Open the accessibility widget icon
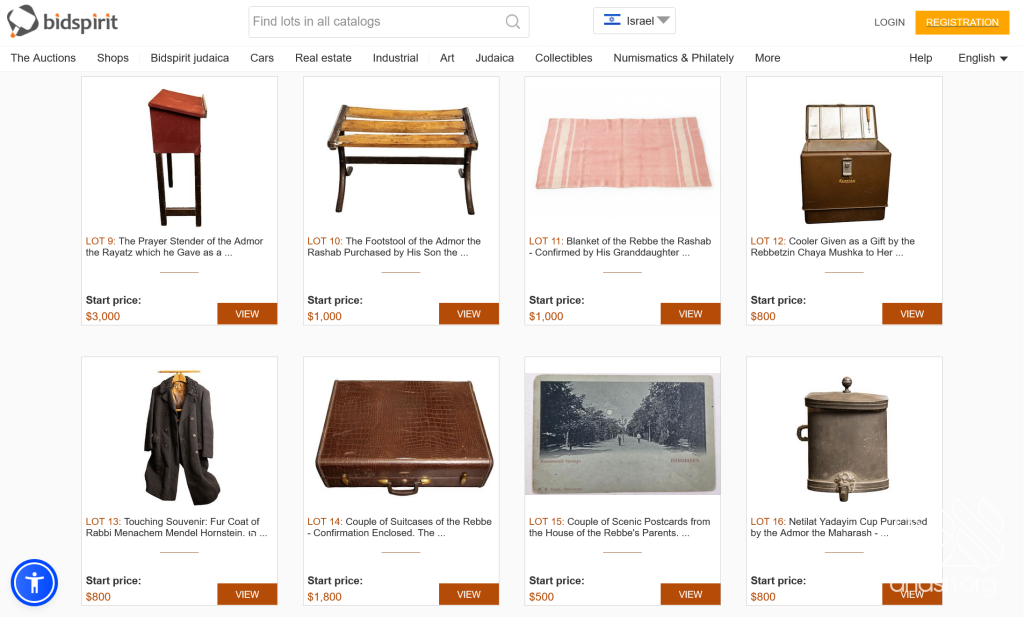The image size is (1024, 617). [x=34, y=582]
